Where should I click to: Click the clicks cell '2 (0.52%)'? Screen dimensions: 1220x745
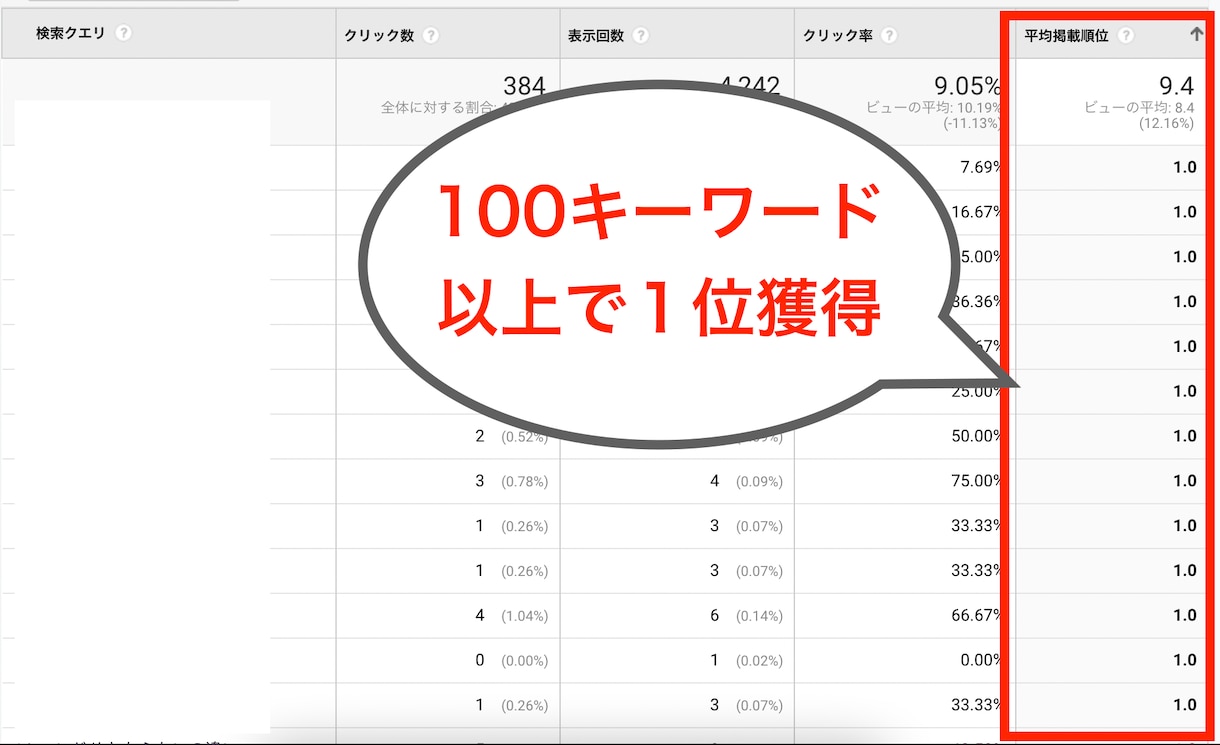tap(511, 436)
